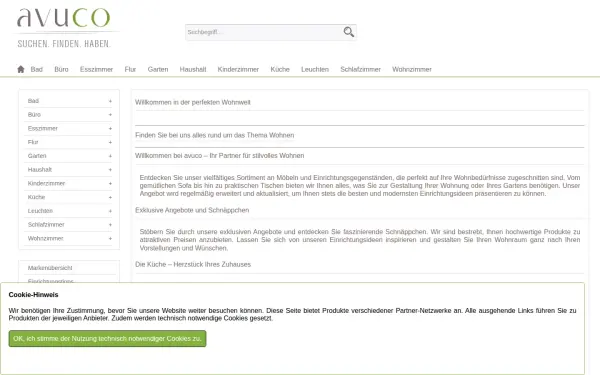
Task: Select Haushalt link in the sidebar
Action: click(x=39, y=170)
